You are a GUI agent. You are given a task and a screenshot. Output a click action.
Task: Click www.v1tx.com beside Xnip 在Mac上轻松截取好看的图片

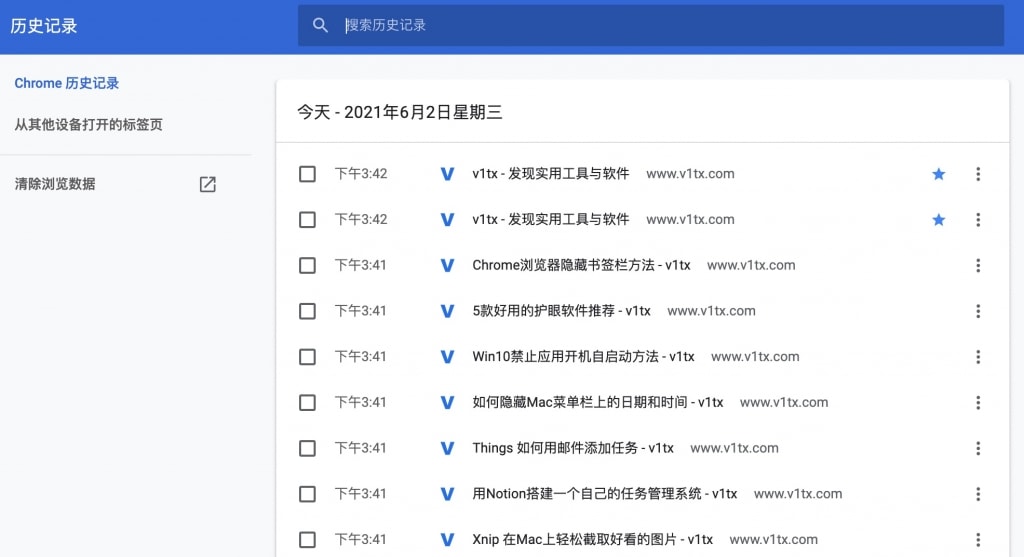(x=773, y=539)
